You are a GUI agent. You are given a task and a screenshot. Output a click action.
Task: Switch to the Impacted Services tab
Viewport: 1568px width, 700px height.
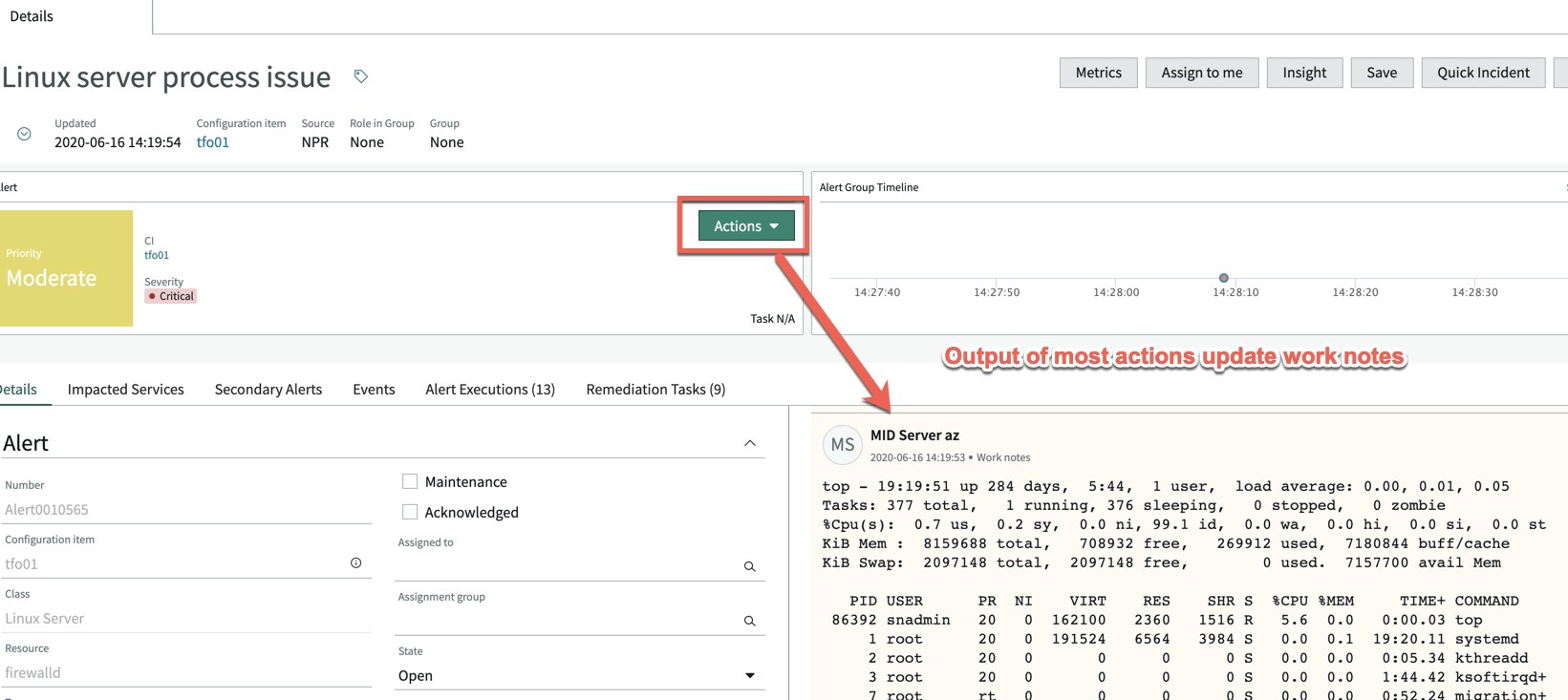tap(125, 389)
